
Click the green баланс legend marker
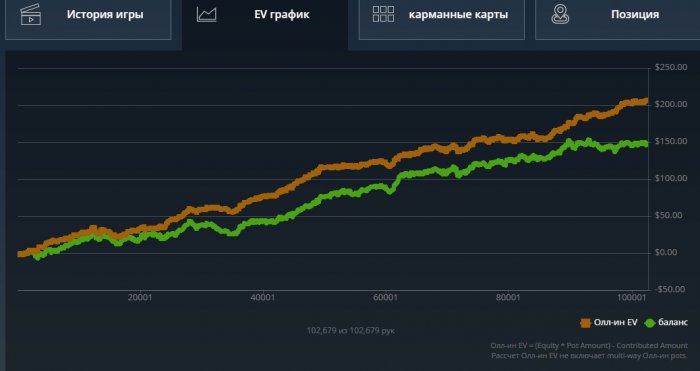(x=650, y=323)
